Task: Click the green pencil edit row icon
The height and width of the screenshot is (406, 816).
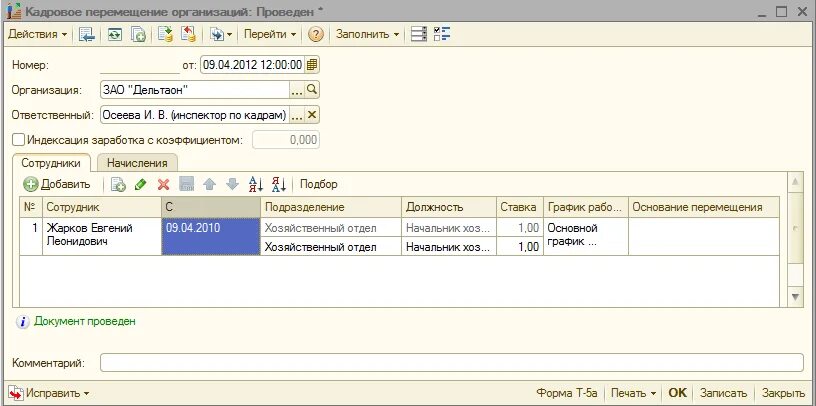Action: 141,184
